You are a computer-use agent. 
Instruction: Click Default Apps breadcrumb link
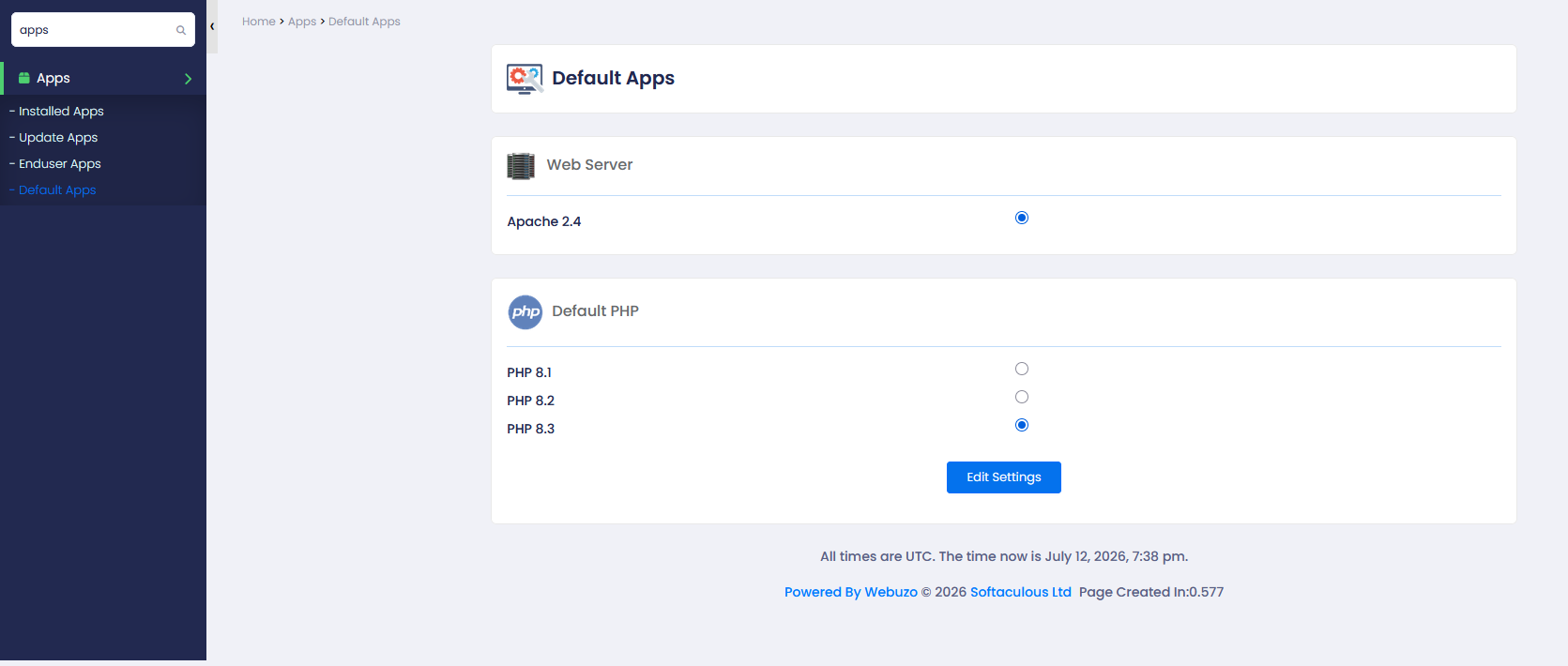(364, 22)
